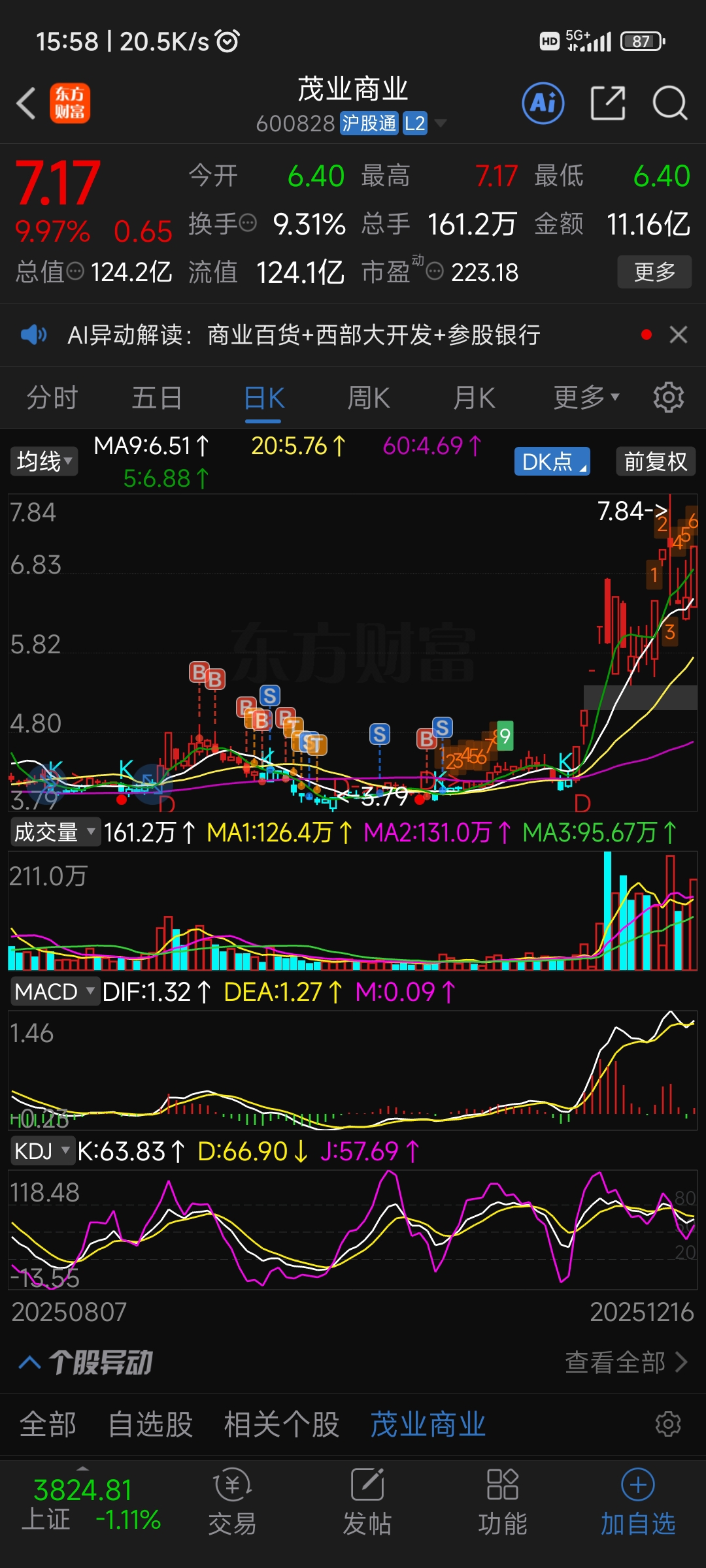
Task: Open the 均线 indicator dropdown
Action: tap(44, 461)
